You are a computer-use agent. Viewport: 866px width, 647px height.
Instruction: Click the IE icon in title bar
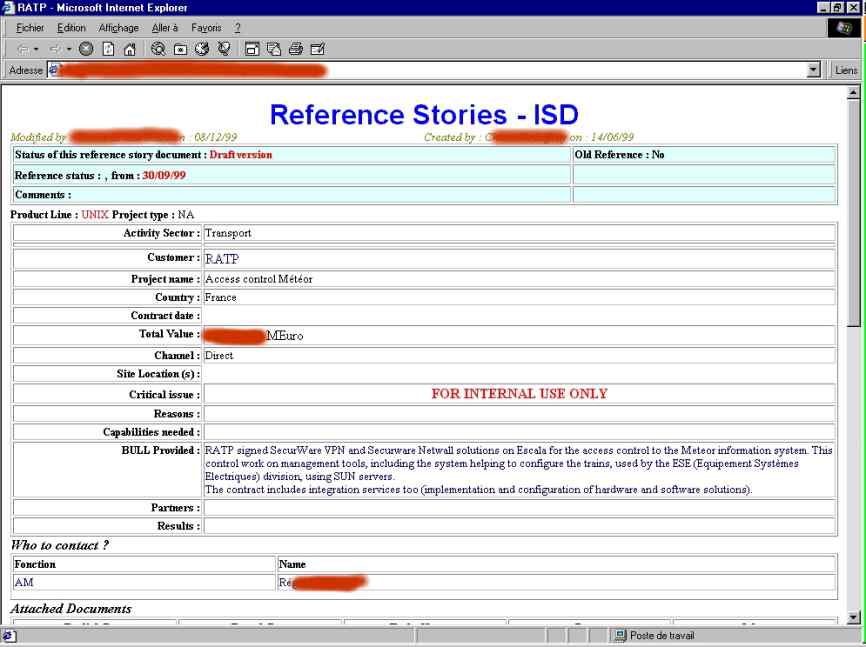coord(8,7)
